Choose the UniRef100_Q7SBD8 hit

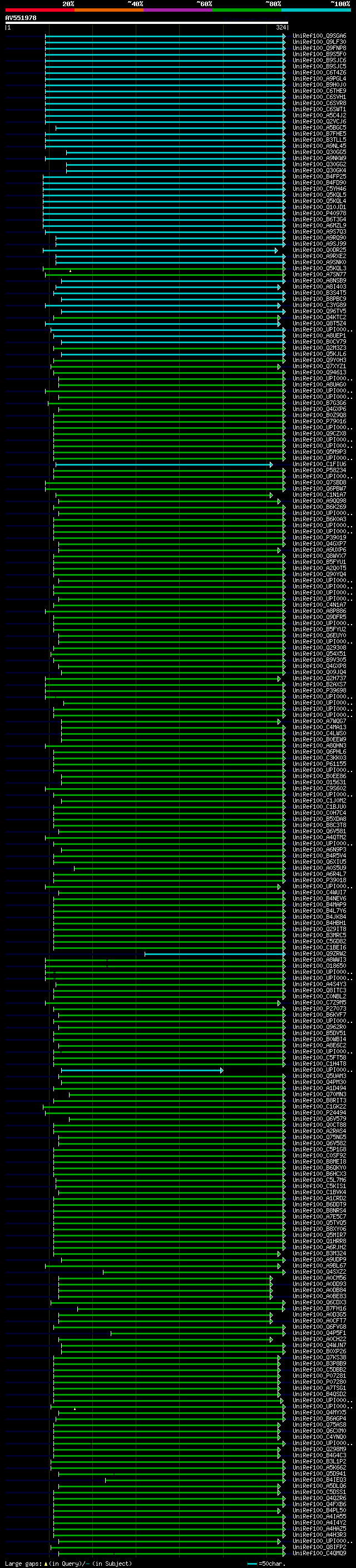point(319,483)
